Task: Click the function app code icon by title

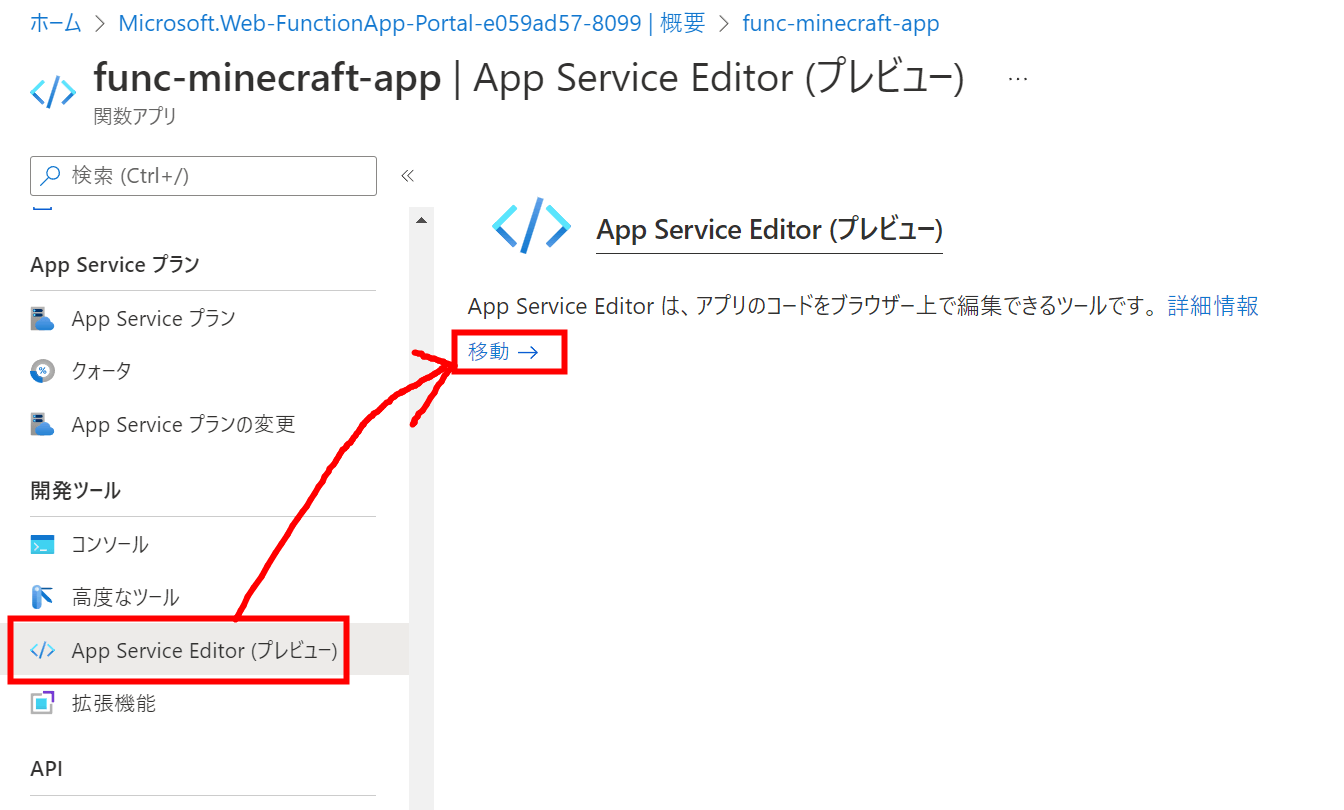Action: [x=53, y=93]
